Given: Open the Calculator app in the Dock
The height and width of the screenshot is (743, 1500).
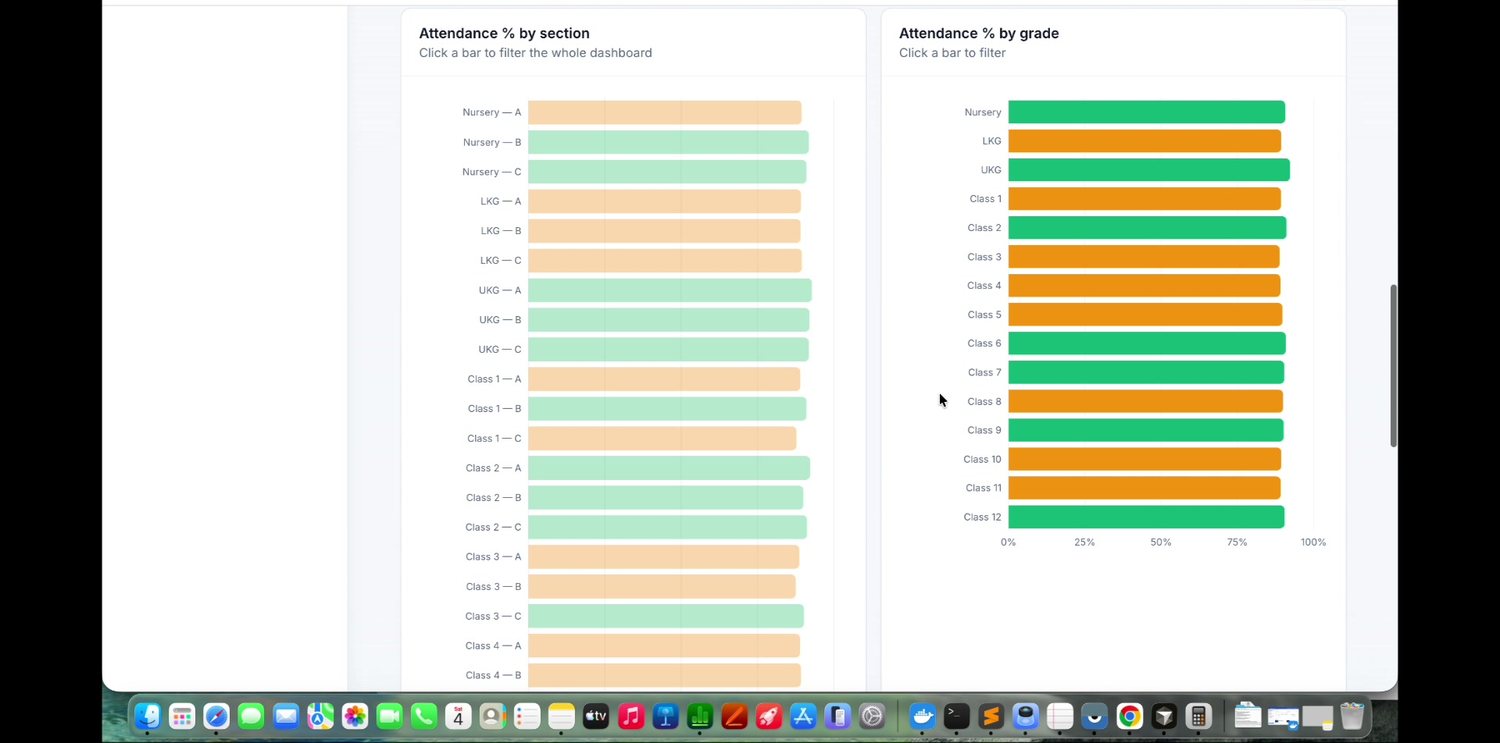Looking at the screenshot, I should pyautogui.click(x=1198, y=716).
